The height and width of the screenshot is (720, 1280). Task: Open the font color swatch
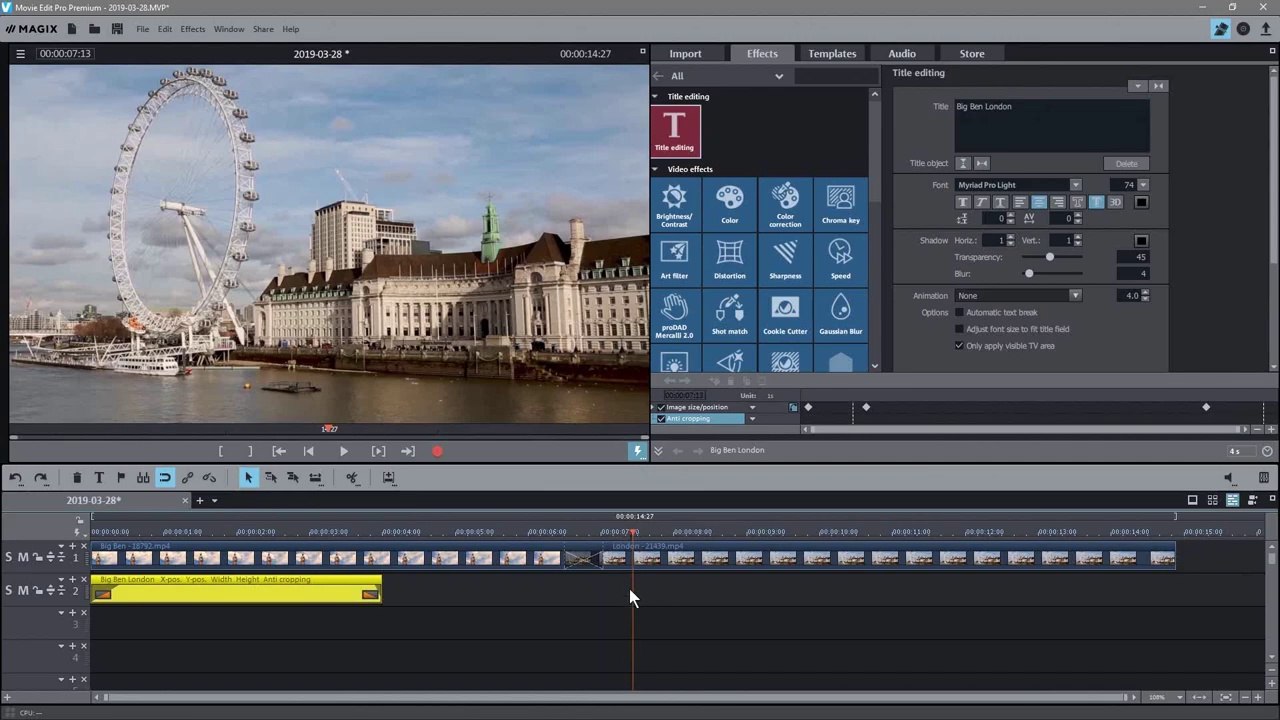(x=1142, y=202)
